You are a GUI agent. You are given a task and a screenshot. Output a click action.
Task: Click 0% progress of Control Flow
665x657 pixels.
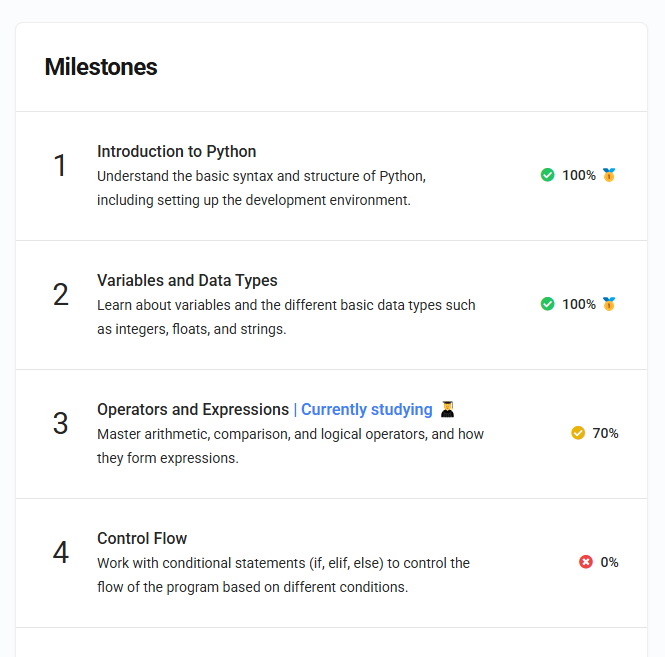609,562
